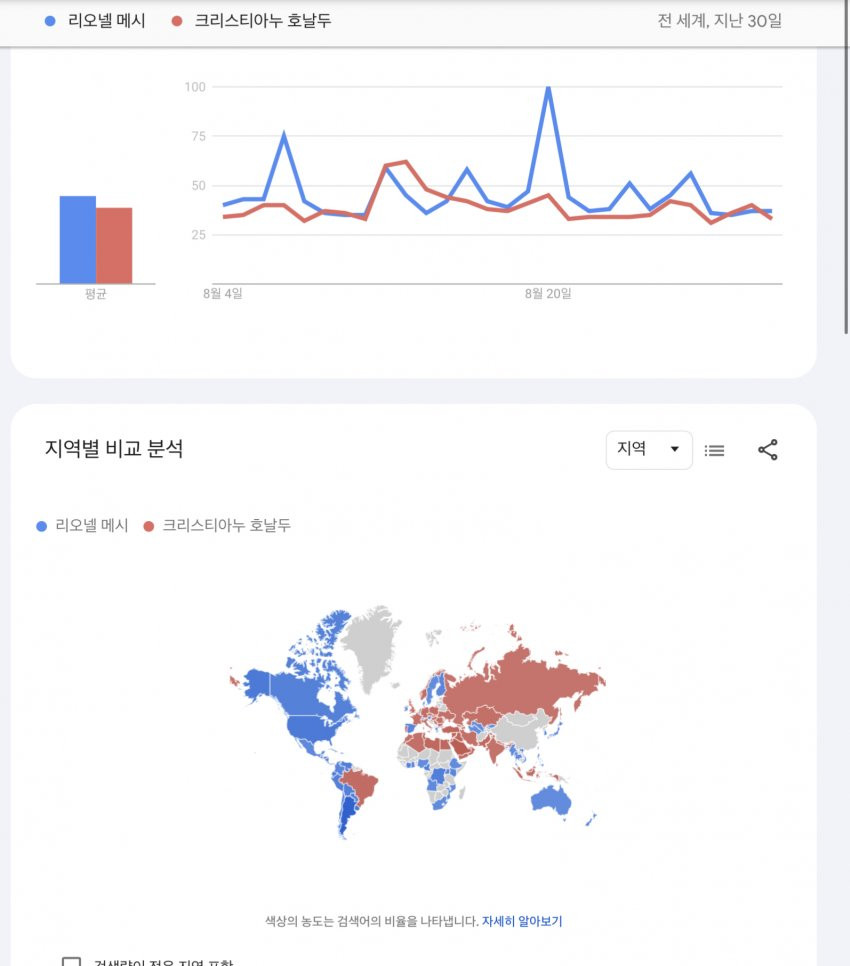Toggle 검색량이 적은 지역 포함 checkbox
Screen dimensions: 850x966
pyautogui.click(x=71, y=962)
